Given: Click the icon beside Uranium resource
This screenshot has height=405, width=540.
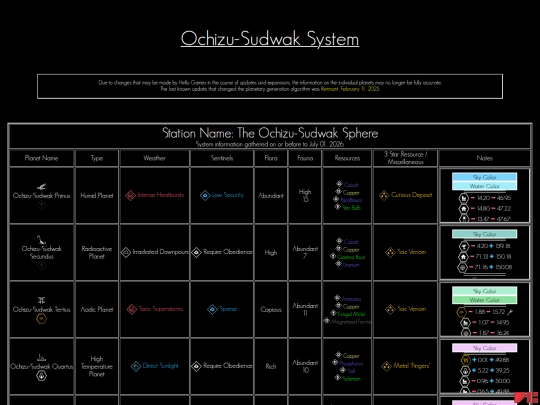Looking at the screenshot, I should 338,264.
